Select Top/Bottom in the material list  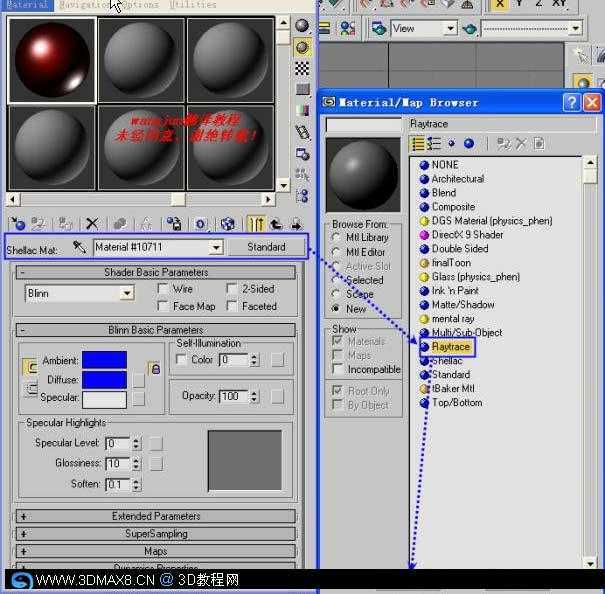(457, 403)
